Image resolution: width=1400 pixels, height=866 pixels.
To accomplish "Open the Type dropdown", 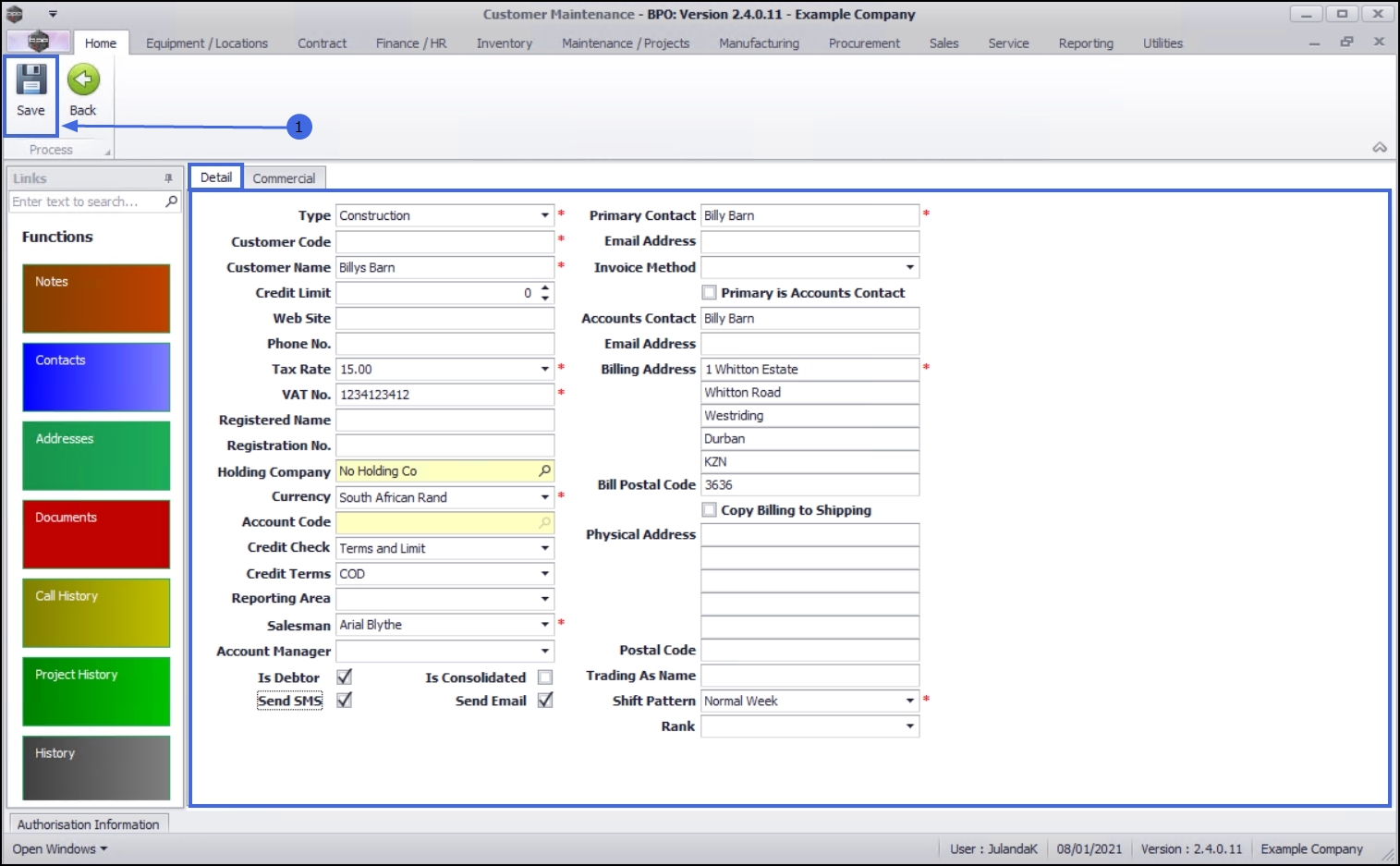I will 545,215.
